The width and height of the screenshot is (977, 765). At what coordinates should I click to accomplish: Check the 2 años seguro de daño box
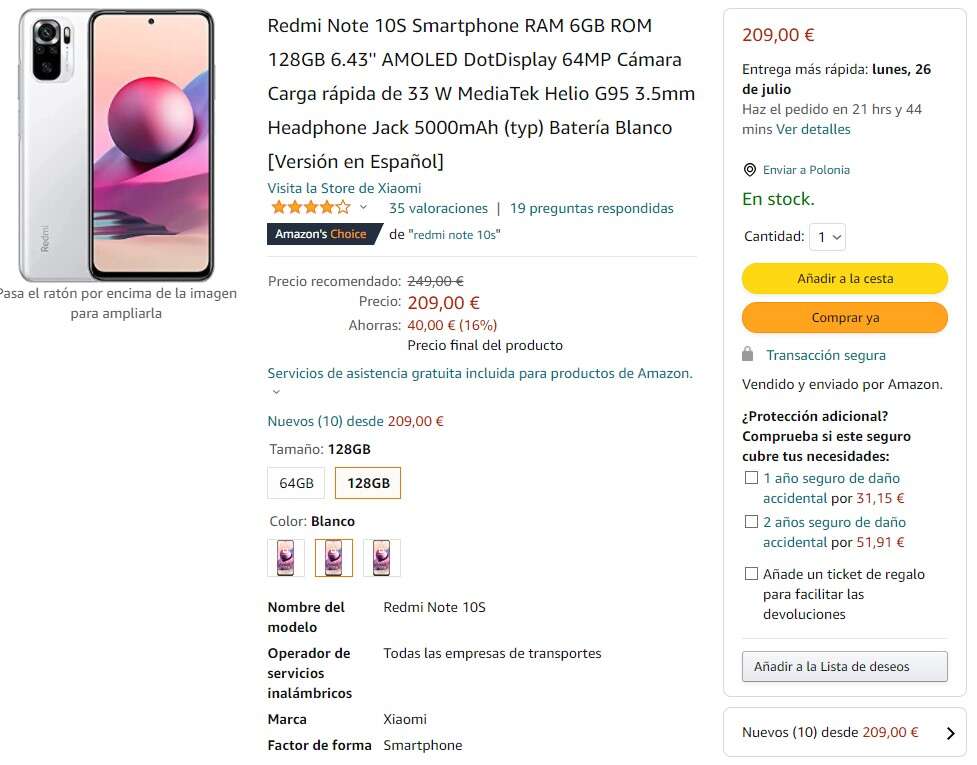(x=751, y=522)
